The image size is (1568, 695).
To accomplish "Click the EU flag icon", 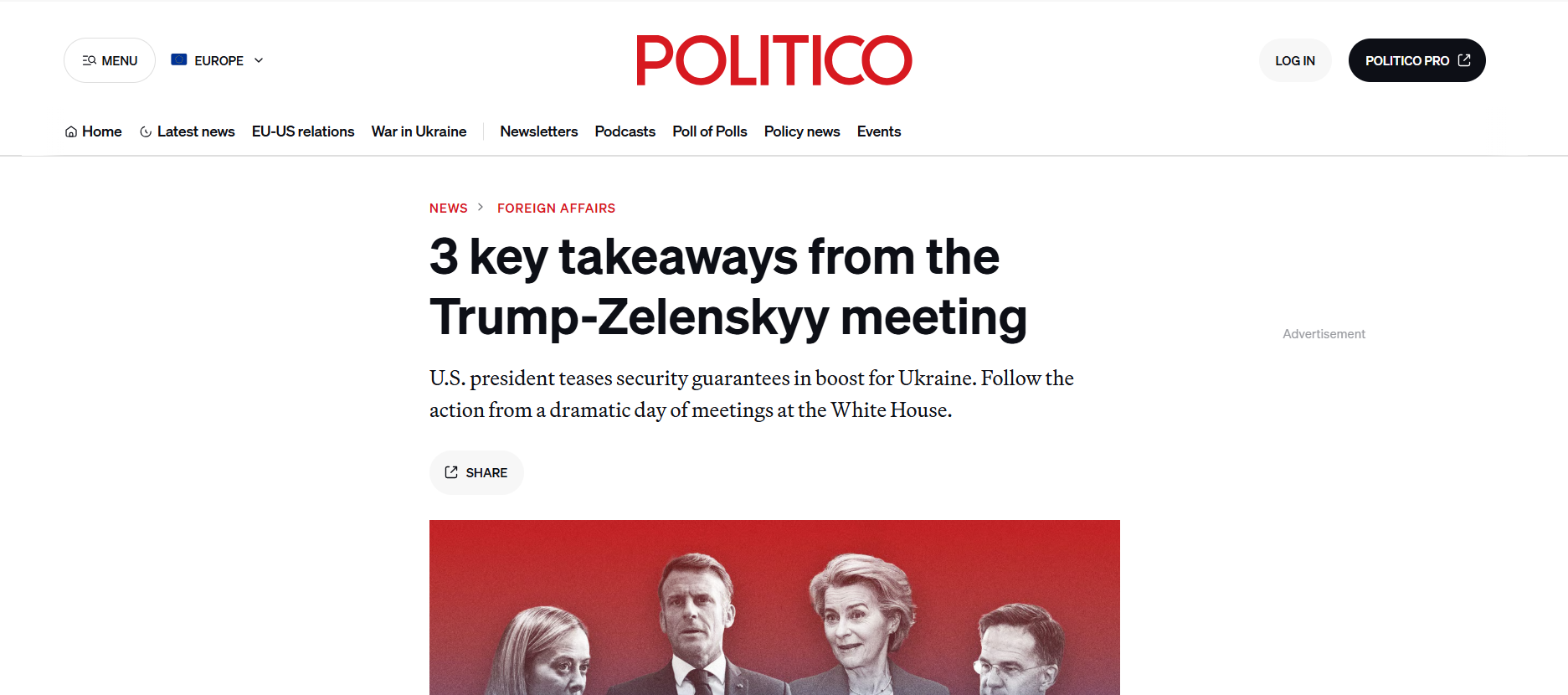I will pos(179,59).
